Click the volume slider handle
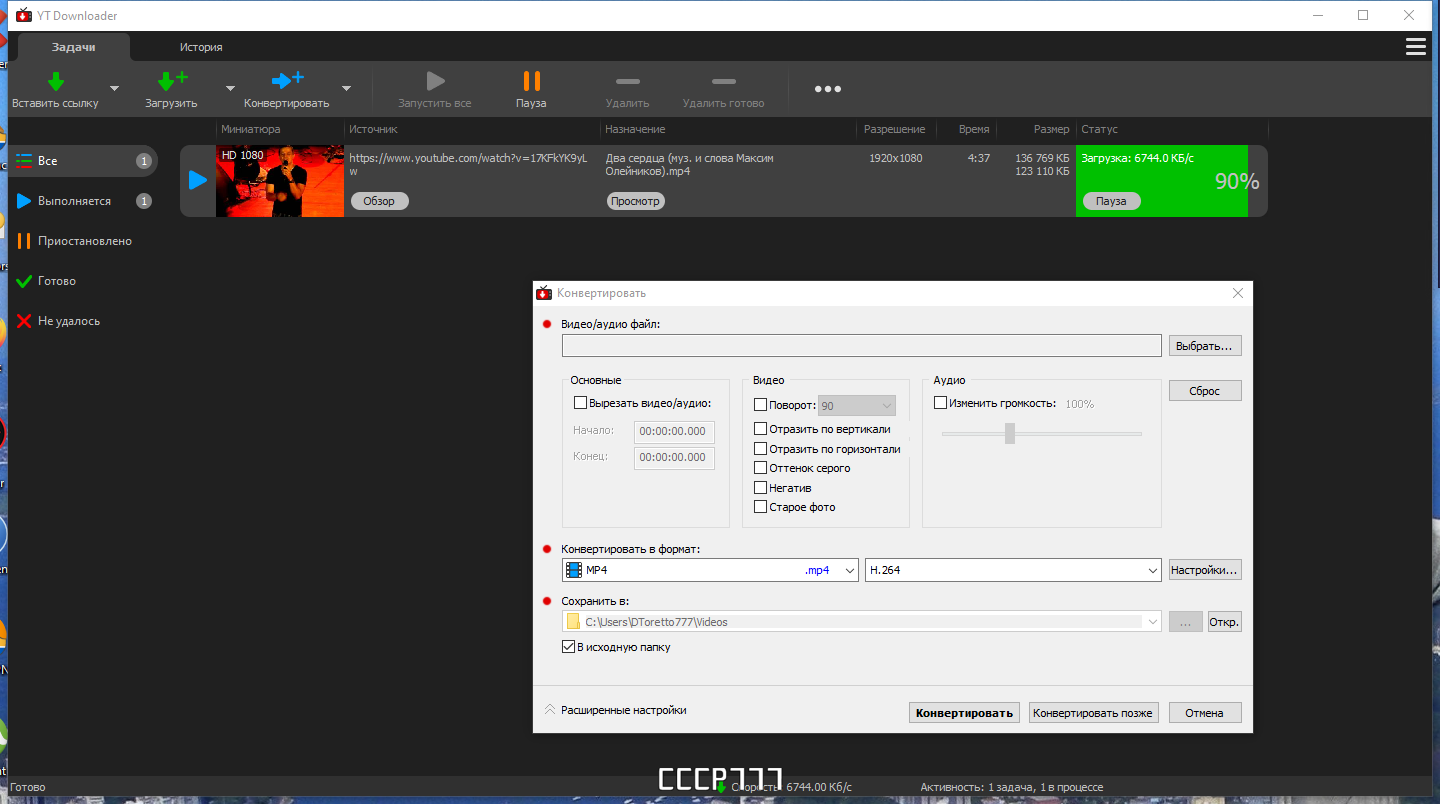Viewport: 1440px width, 804px height. pyautogui.click(x=1010, y=433)
